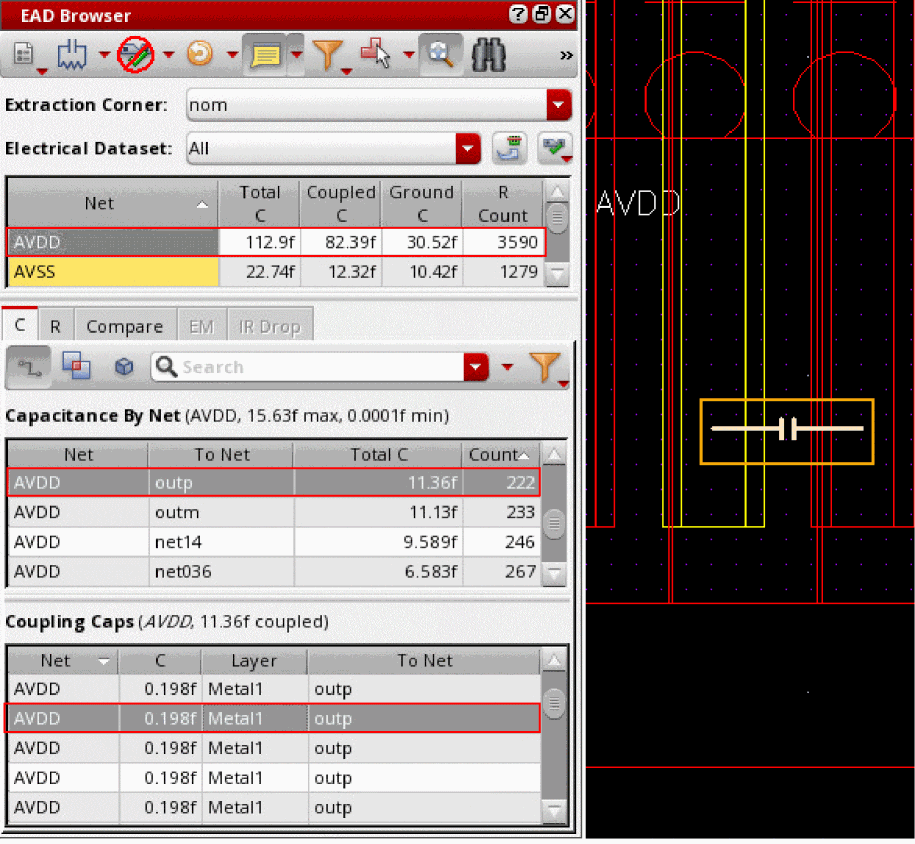
Task: Click the magnifier zoom-to-selection icon
Action: click(439, 56)
